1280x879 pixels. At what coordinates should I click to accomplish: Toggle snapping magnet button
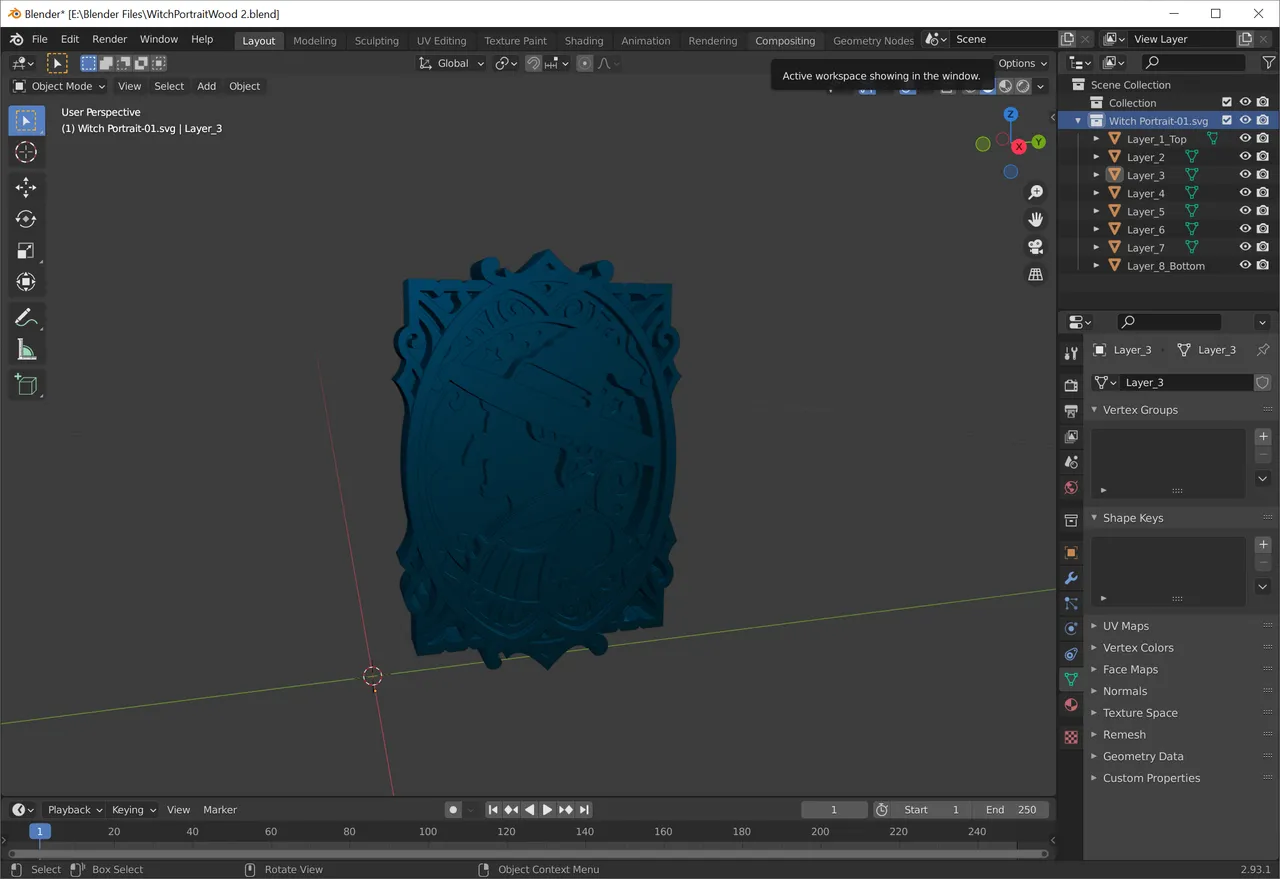pos(533,63)
